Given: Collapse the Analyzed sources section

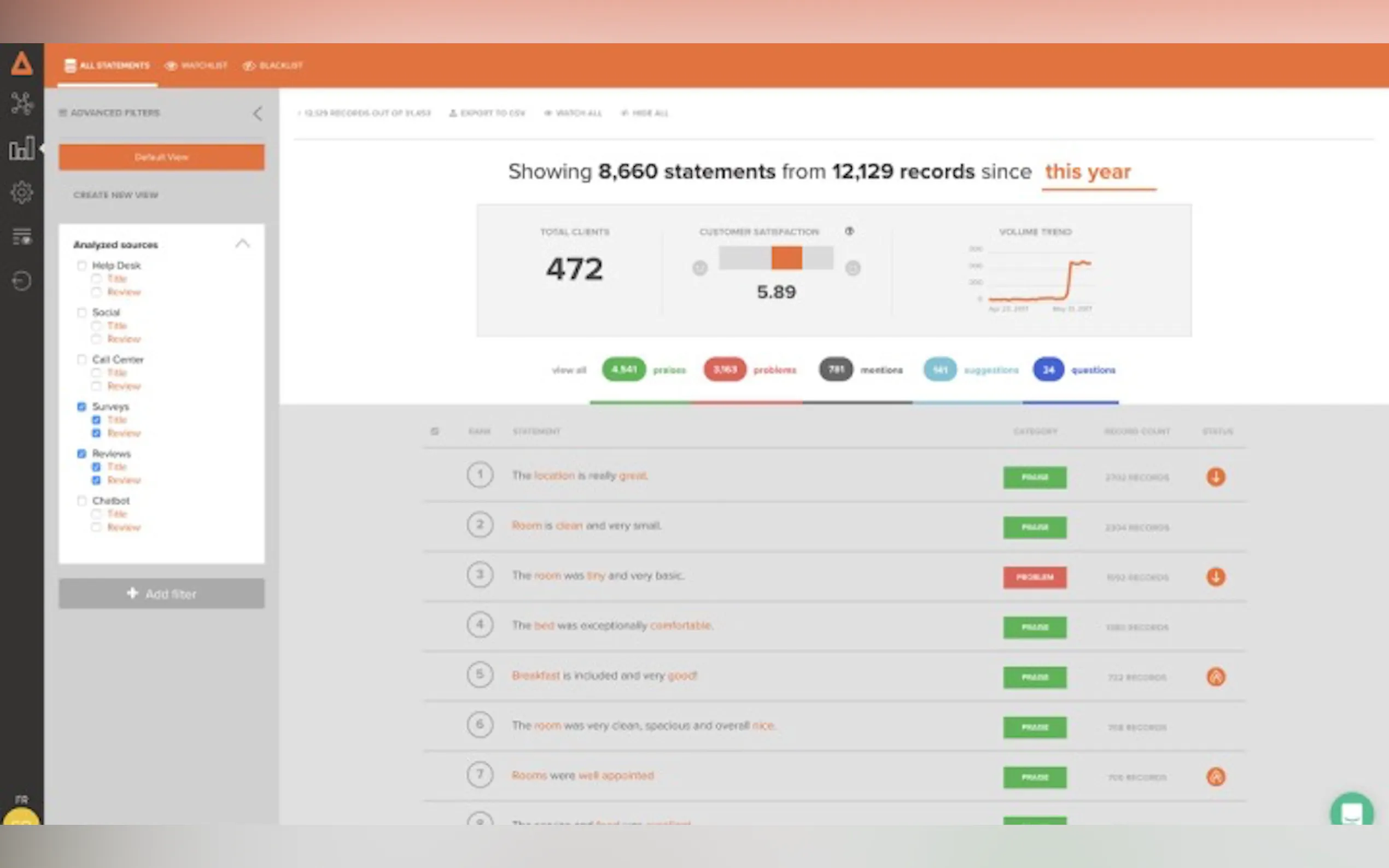Looking at the screenshot, I should click(x=242, y=244).
